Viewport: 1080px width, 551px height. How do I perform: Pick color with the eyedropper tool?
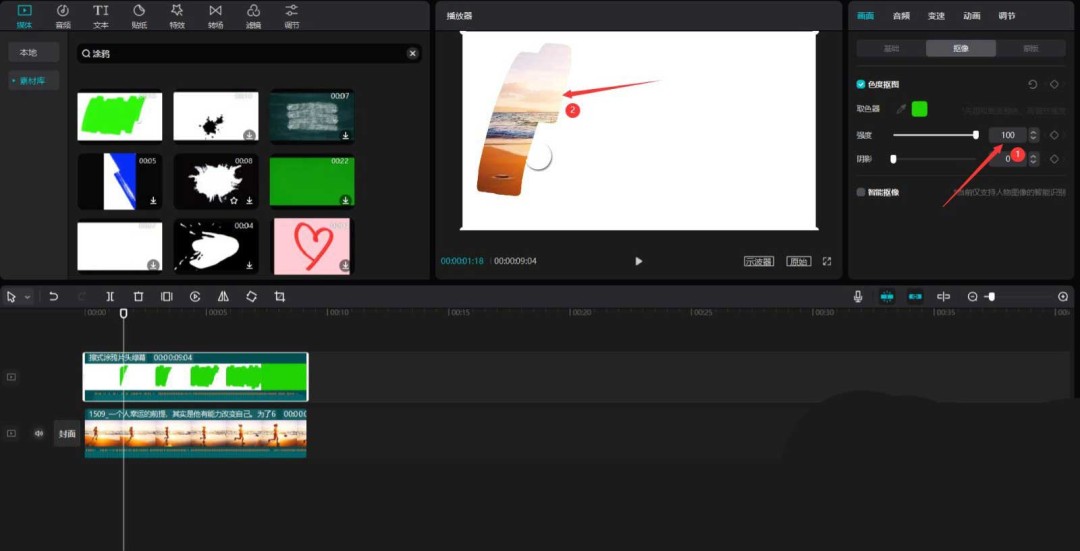(x=900, y=109)
